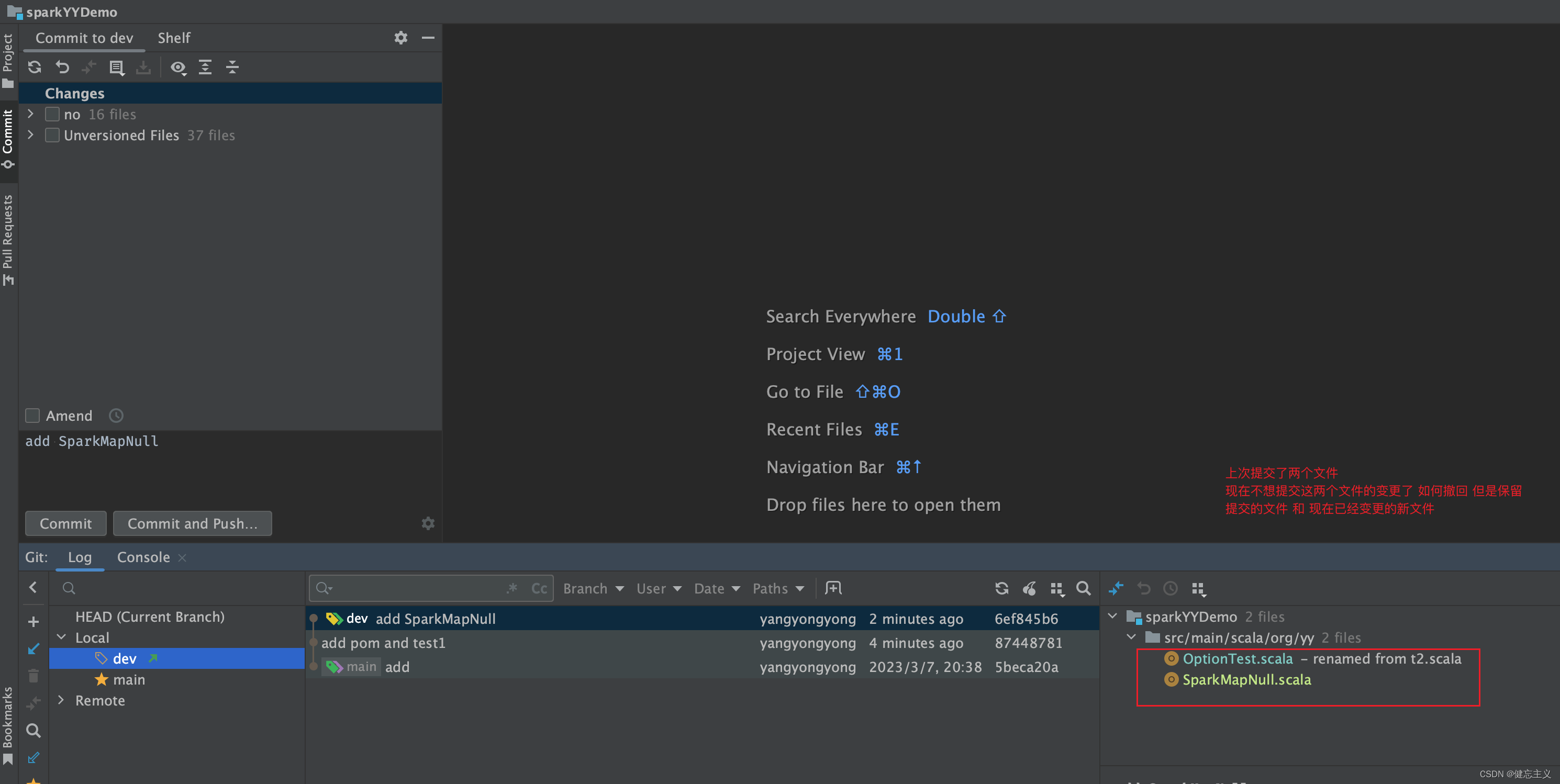Click the Commit and Push button

click(192, 524)
